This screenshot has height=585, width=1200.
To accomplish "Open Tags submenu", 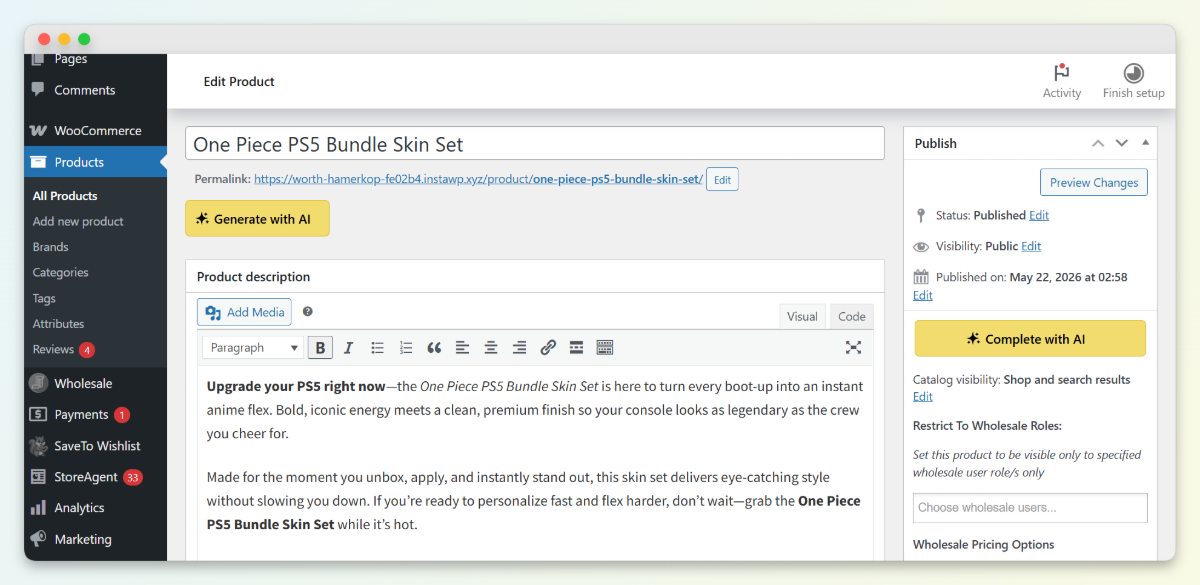I will (x=44, y=298).
